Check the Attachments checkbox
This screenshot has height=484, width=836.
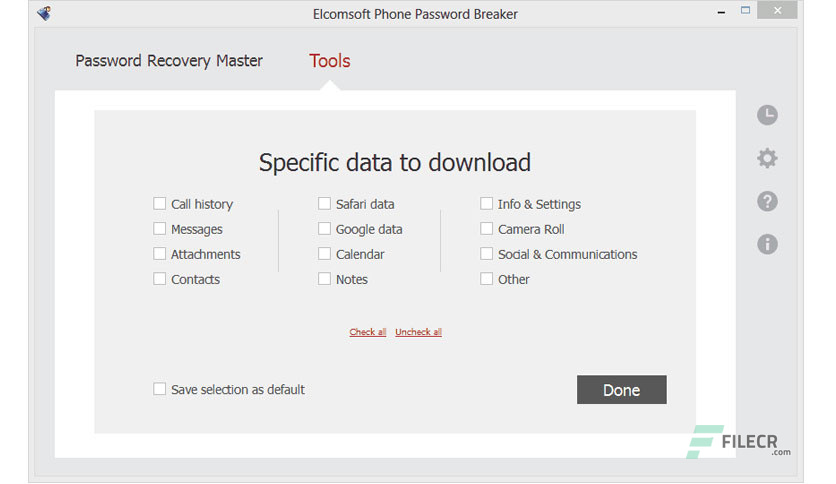pyautogui.click(x=159, y=254)
